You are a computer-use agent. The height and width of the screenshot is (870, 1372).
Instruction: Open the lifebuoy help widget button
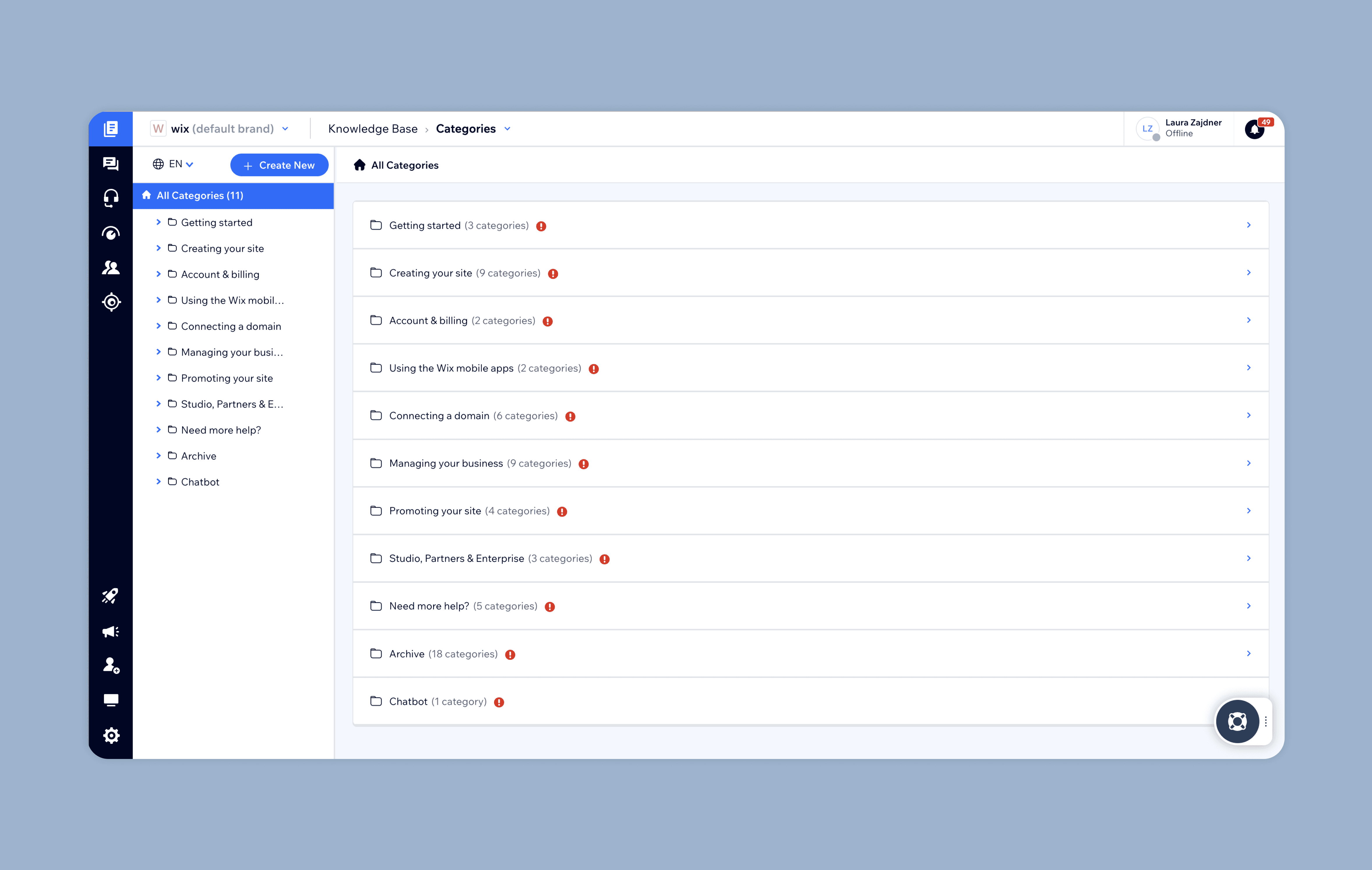pos(1237,721)
